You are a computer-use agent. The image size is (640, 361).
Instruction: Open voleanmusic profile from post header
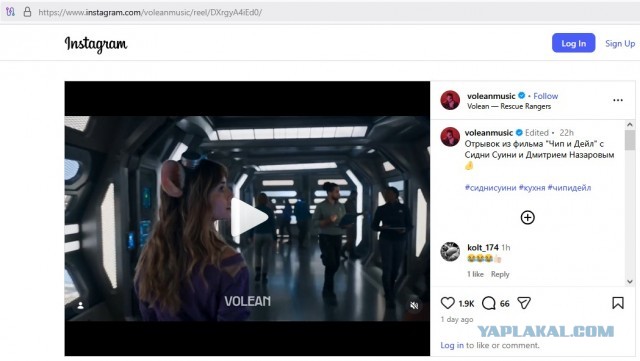click(491, 96)
